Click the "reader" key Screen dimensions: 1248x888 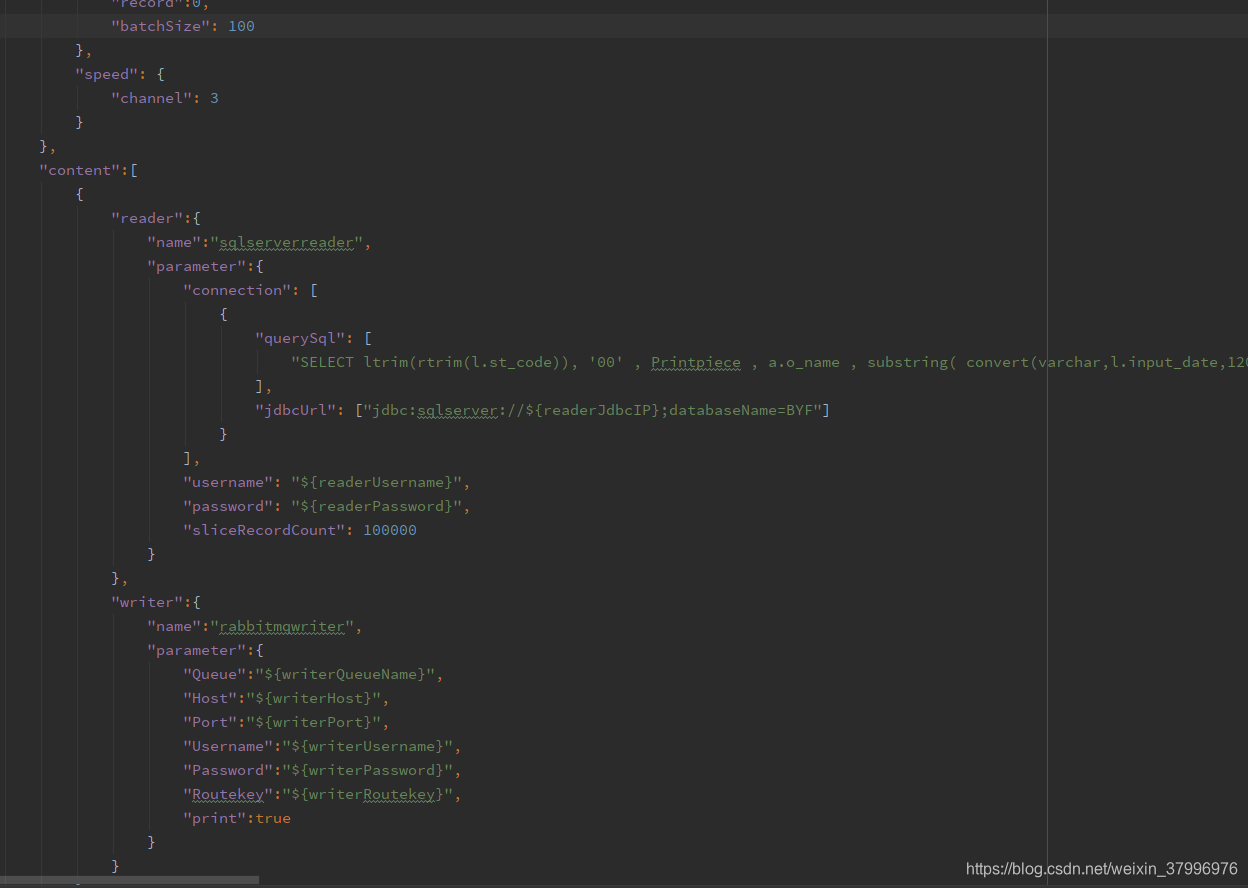coord(147,218)
